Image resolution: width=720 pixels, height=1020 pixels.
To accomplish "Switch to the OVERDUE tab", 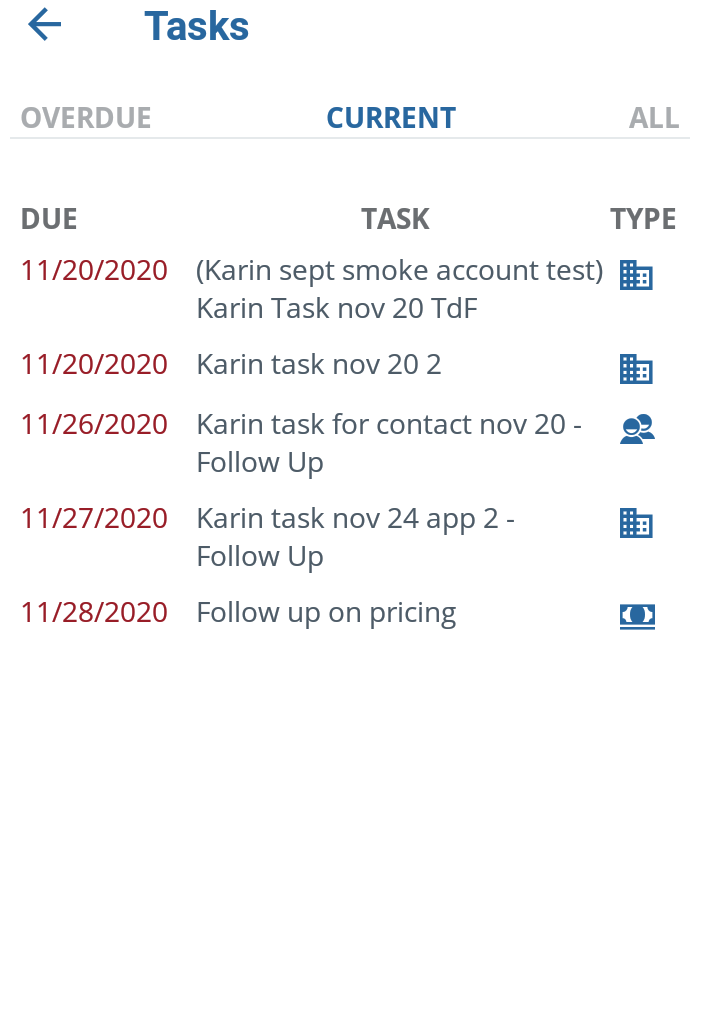I will coord(86,118).
